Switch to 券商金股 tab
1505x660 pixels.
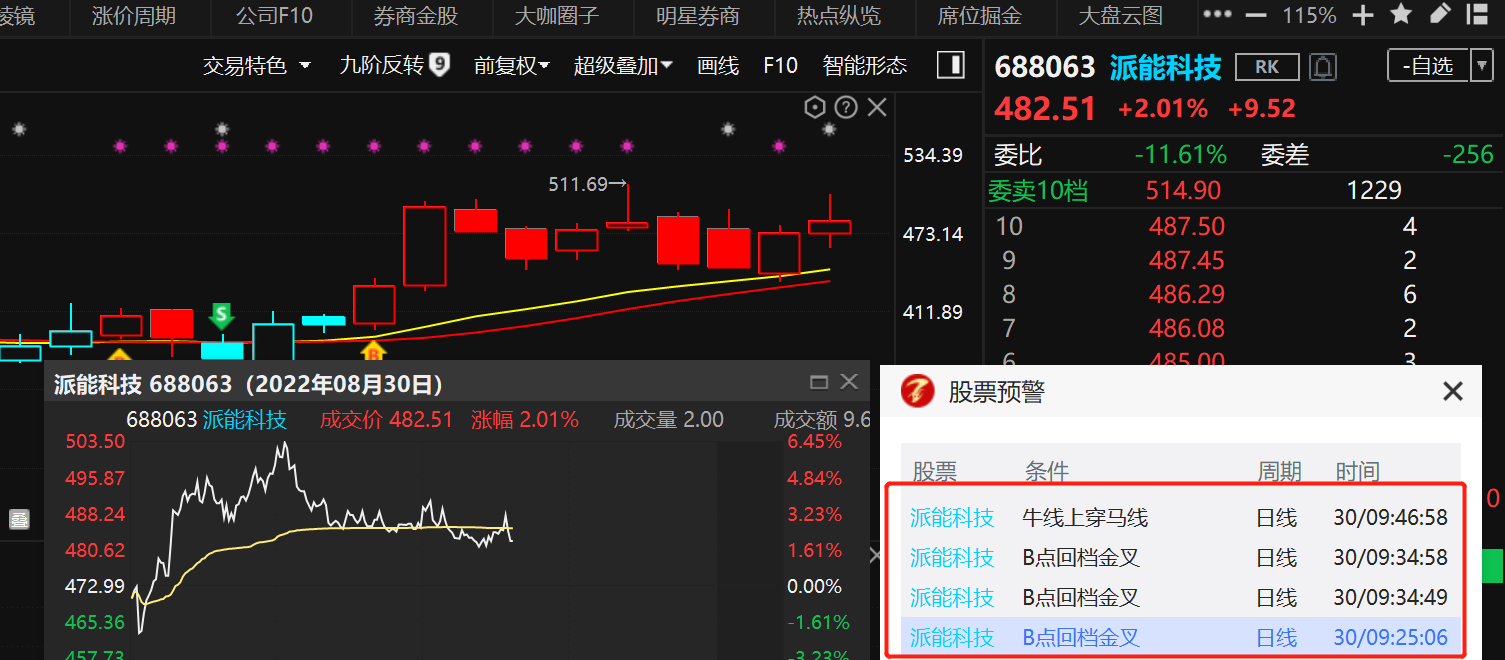pyautogui.click(x=416, y=15)
